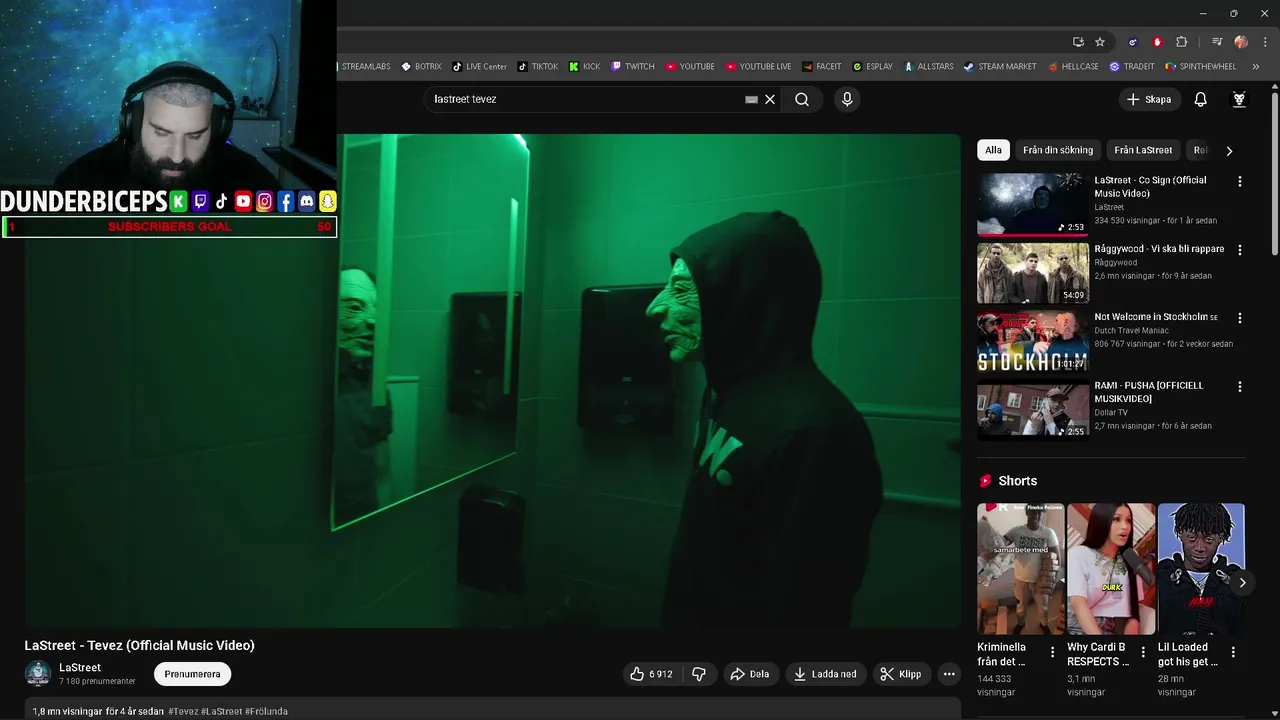This screenshot has height=720, width=1280.
Task: Open options for Råggywood video
Action: [x=1240, y=250]
